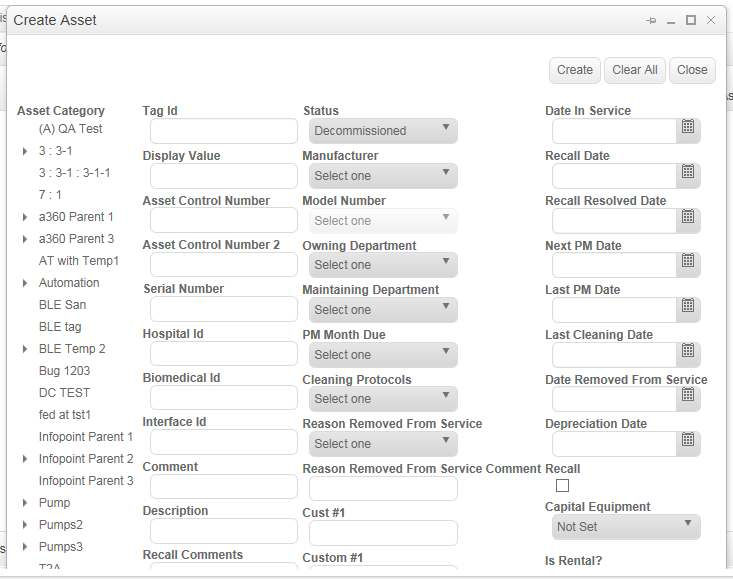The height and width of the screenshot is (579, 733).
Task: Select BLE tag category
Action: pyautogui.click(x=60, y=327)
